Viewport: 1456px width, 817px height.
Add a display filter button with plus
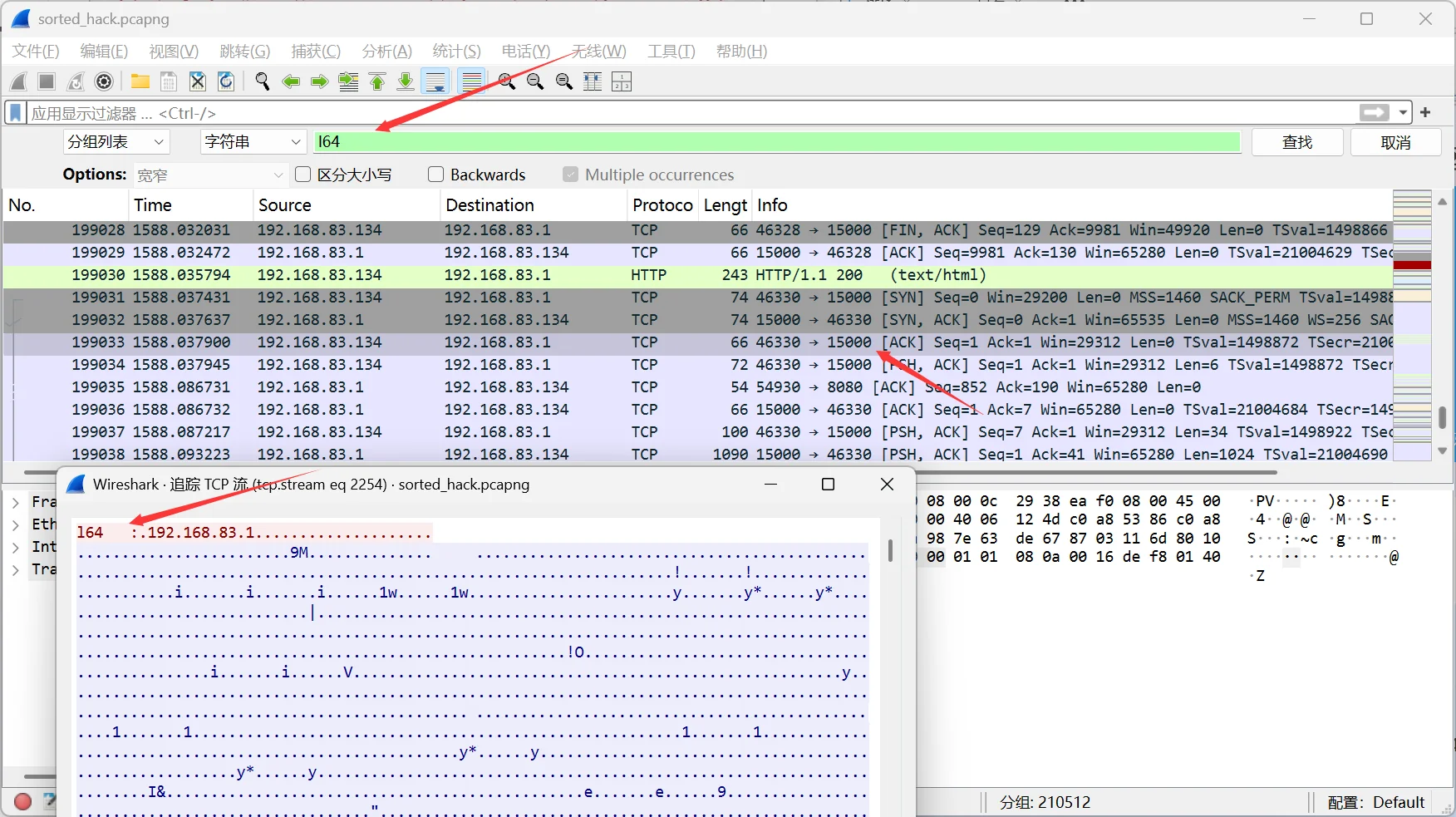coord(1425,112)
